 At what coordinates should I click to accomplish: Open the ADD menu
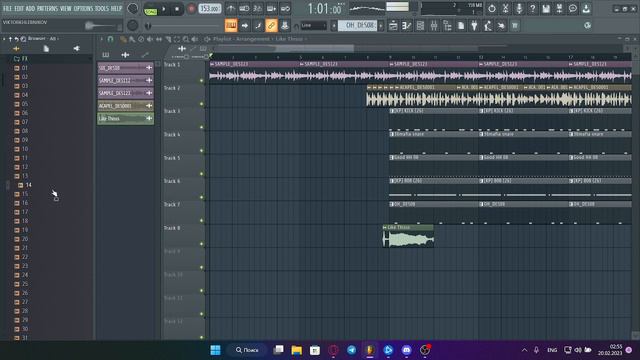[30, 8]
